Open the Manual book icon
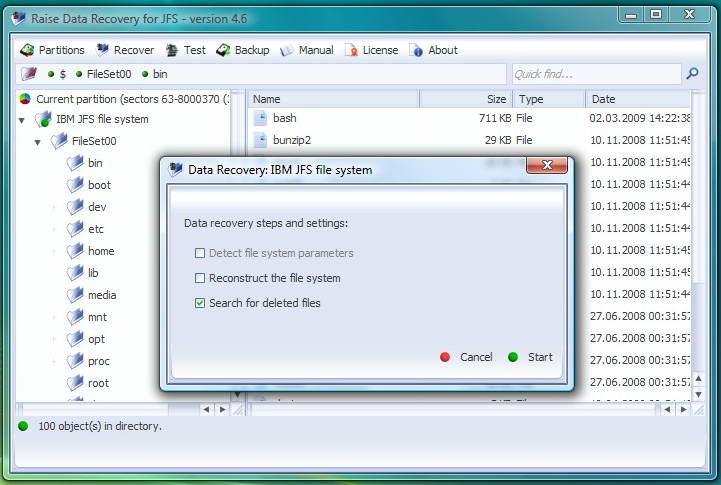The height and width of the screenshot is (485, 721). click(x=286, y=51)
